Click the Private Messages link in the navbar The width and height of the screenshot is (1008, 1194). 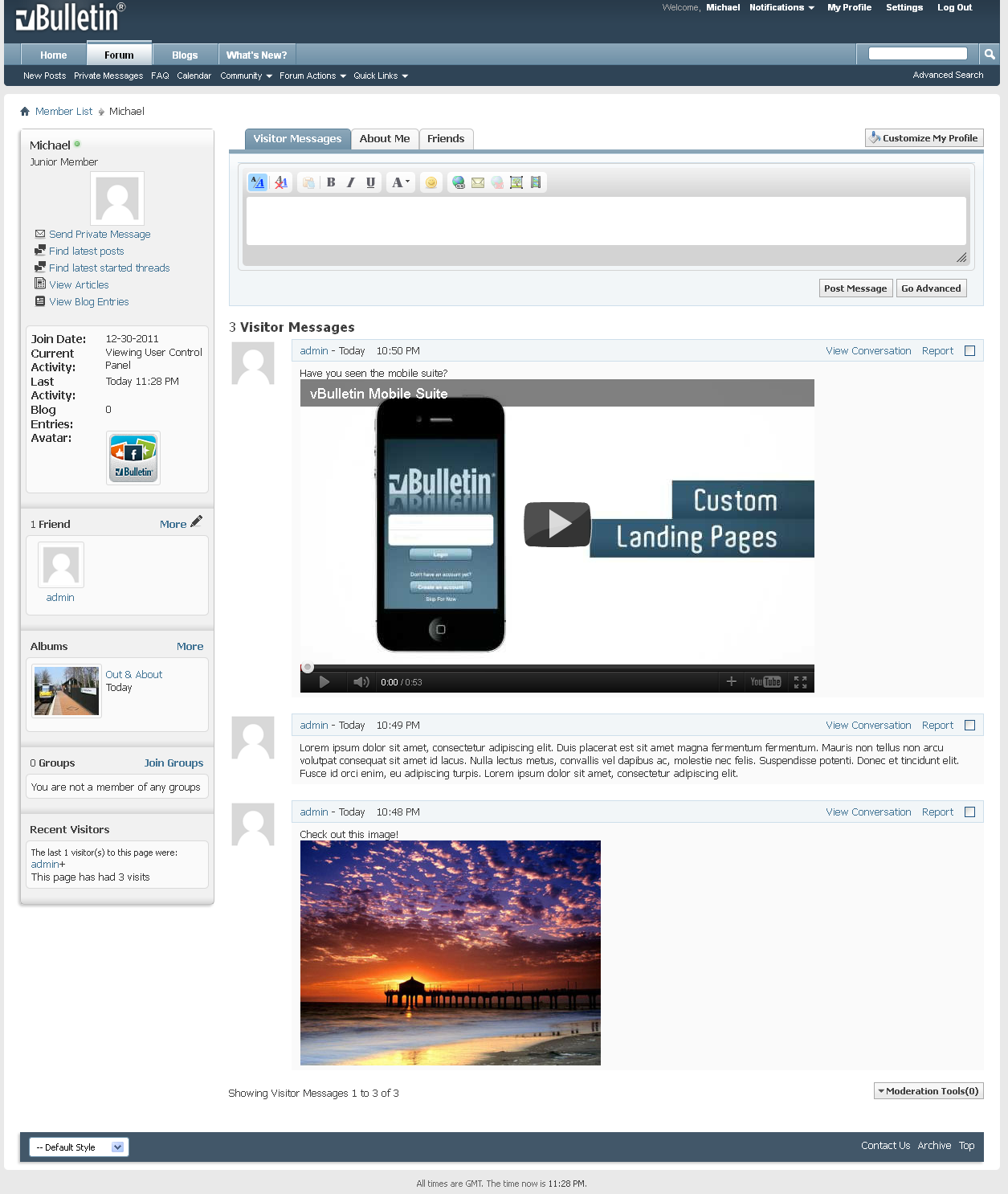108,76
